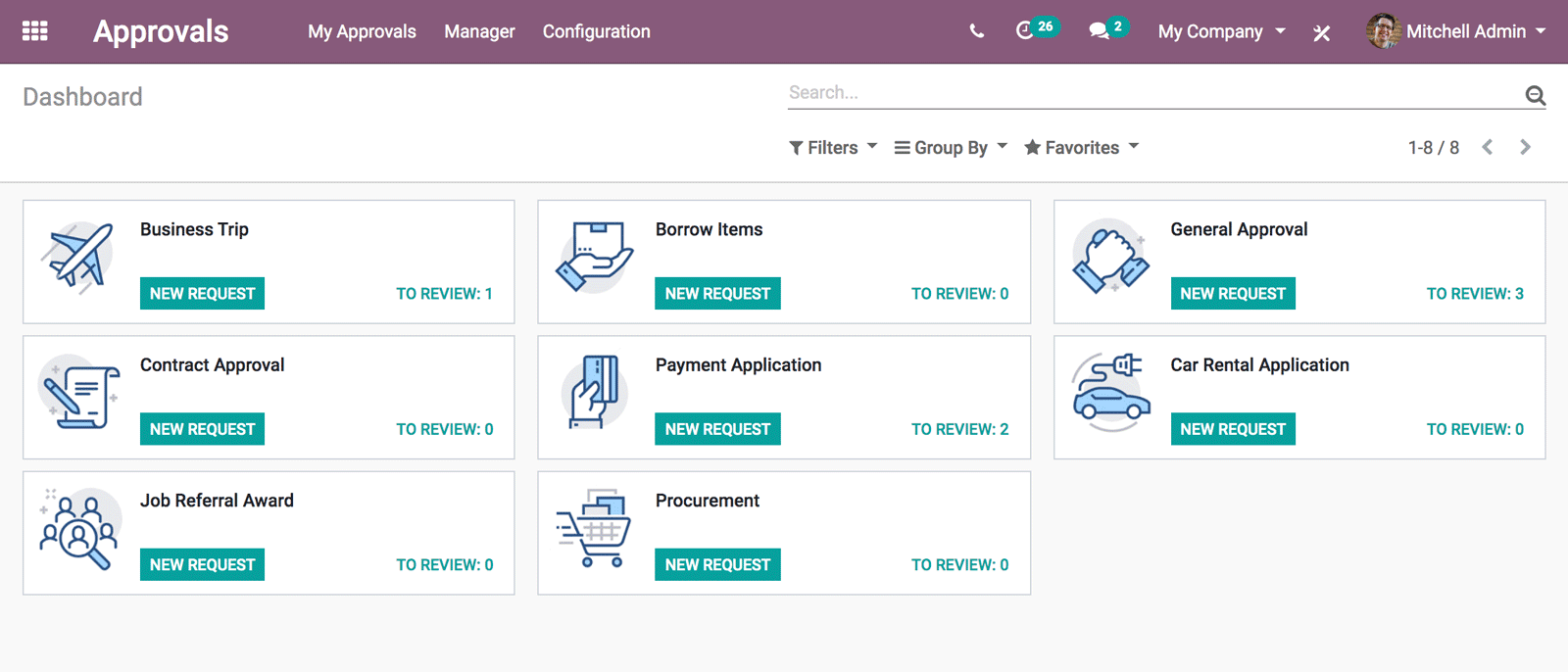Open the apps grid menu icon
This screenshot has width=1568, height=672.
(35, 31)
